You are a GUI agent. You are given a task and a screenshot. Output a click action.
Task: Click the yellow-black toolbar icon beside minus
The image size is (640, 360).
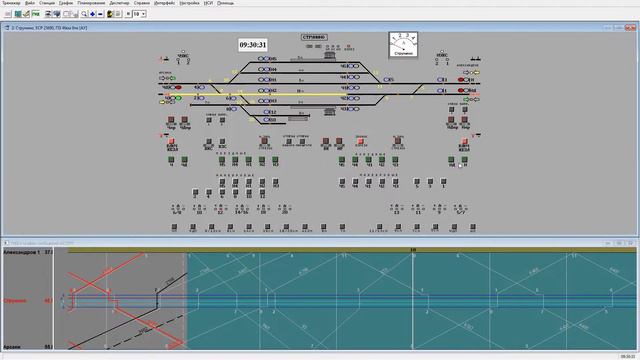coord(110,14)
